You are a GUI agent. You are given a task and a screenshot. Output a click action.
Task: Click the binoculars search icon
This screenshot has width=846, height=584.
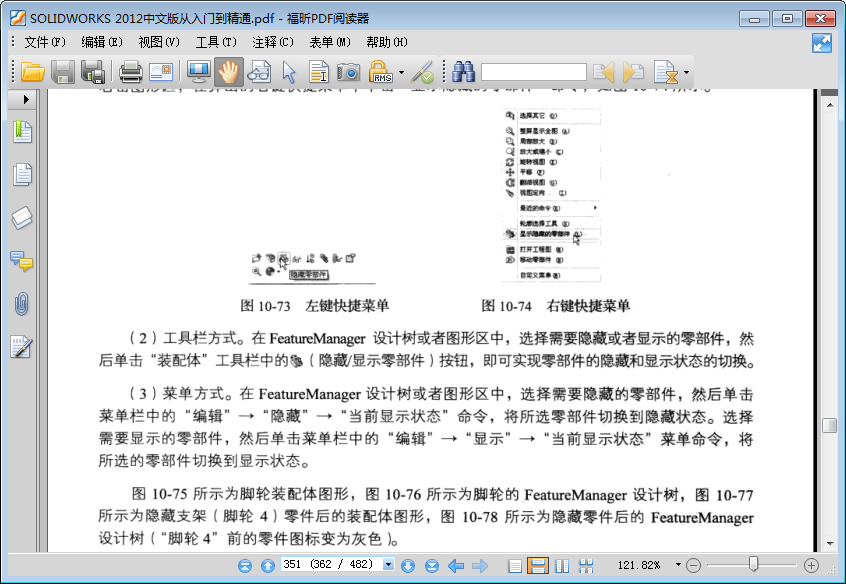point(463,72)
